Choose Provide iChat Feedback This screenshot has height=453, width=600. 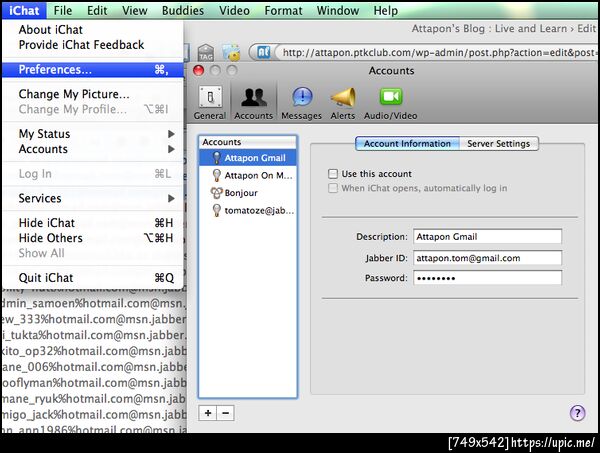click(x=93, y=45)
